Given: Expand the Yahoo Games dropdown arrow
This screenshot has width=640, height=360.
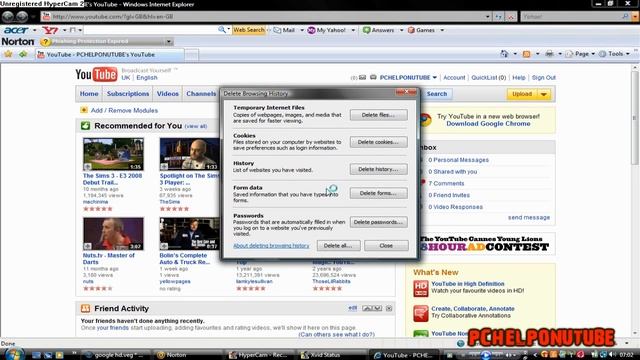Looking at the screenshot, I should 442,30.
